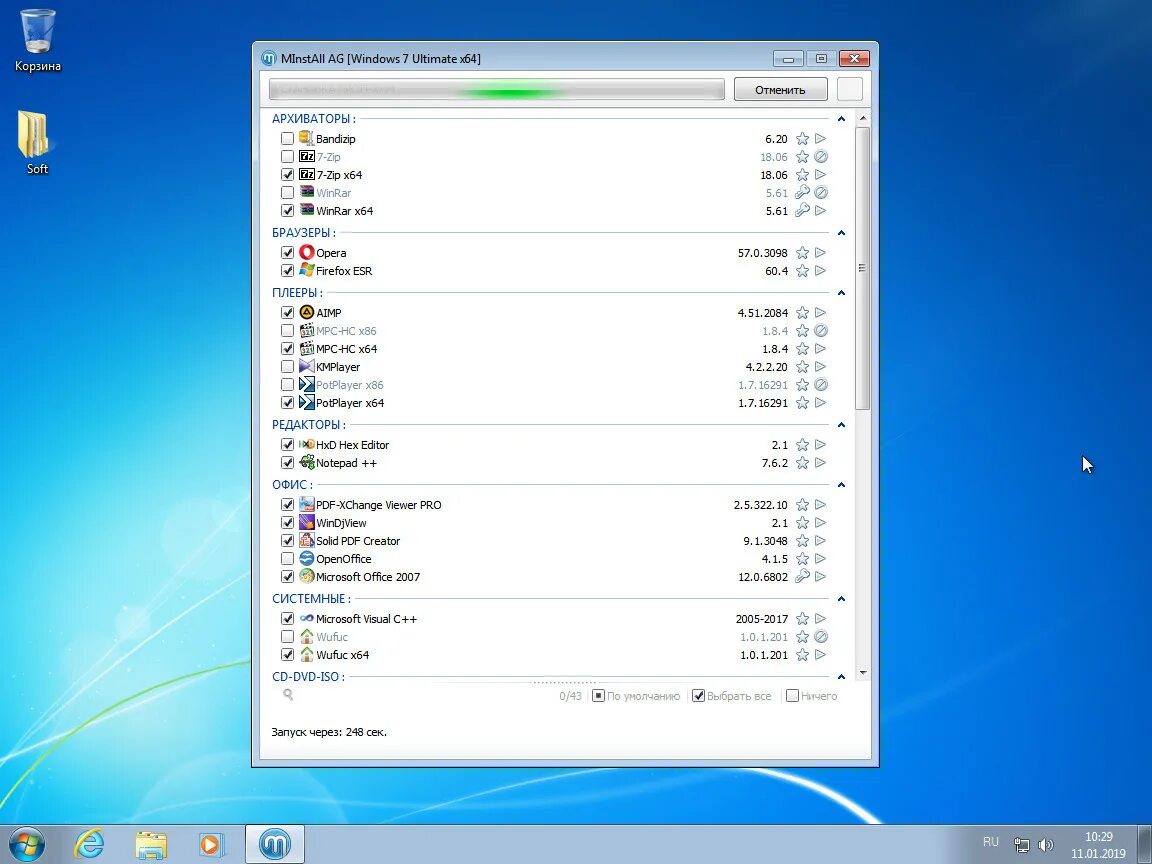The image size is (1152, 864).
Task: Click the Opera version '57.0.3098' value
Action: pyautogui.click(x=763, y=253)
